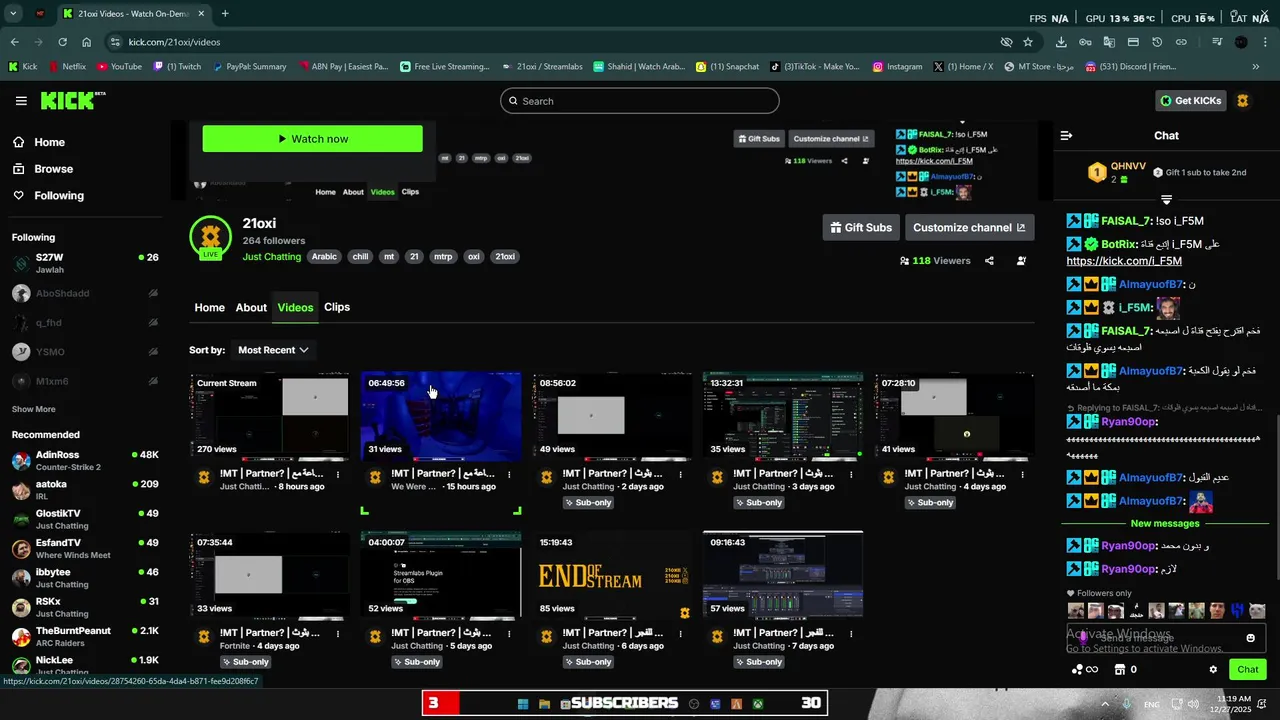Open options dots on the 8 hours ago video

point(338,475)
